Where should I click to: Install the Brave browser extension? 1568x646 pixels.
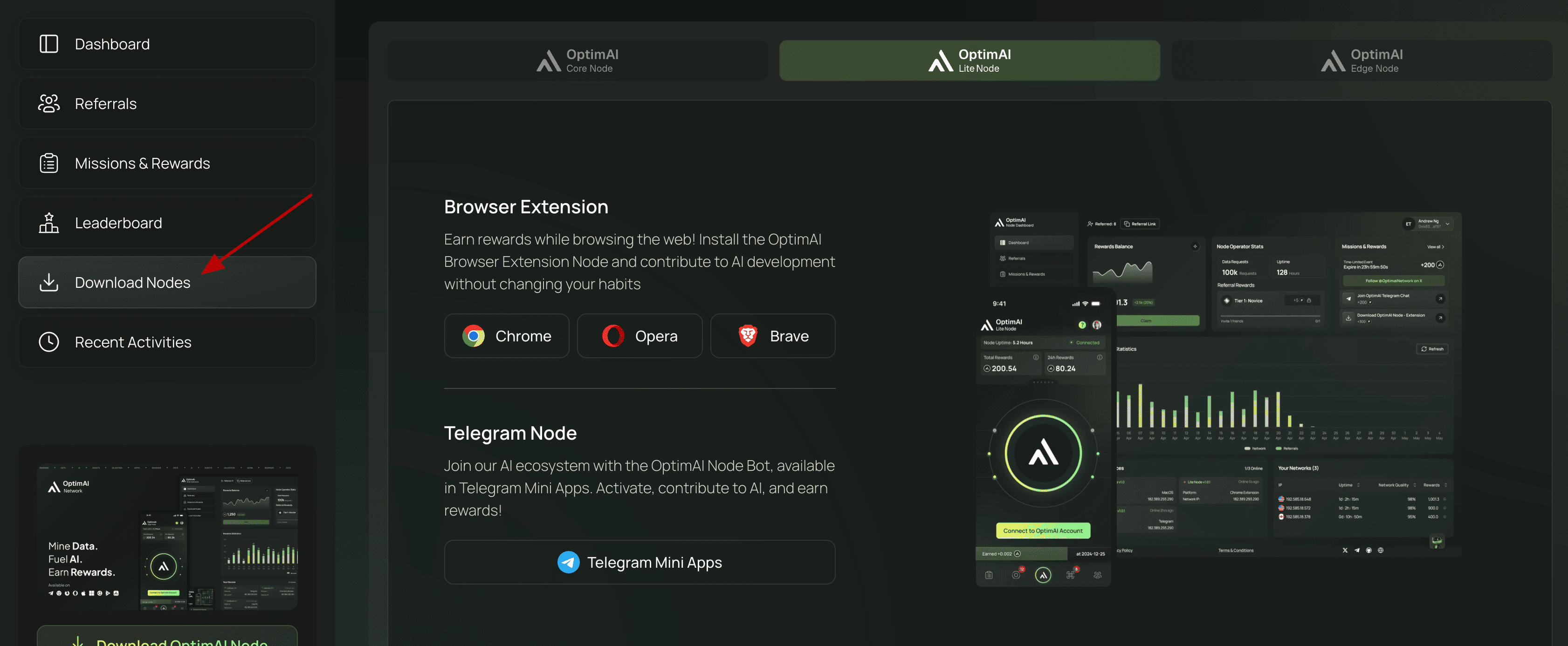pyautogui.click(x=772, y=336)
